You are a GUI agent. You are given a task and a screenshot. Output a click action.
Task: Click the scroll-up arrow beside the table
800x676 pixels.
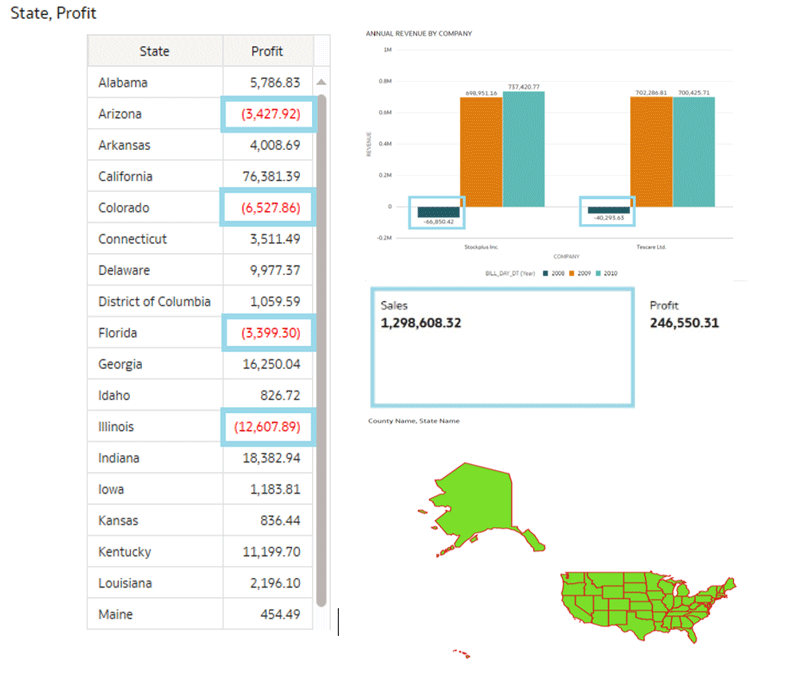(321, 83)
